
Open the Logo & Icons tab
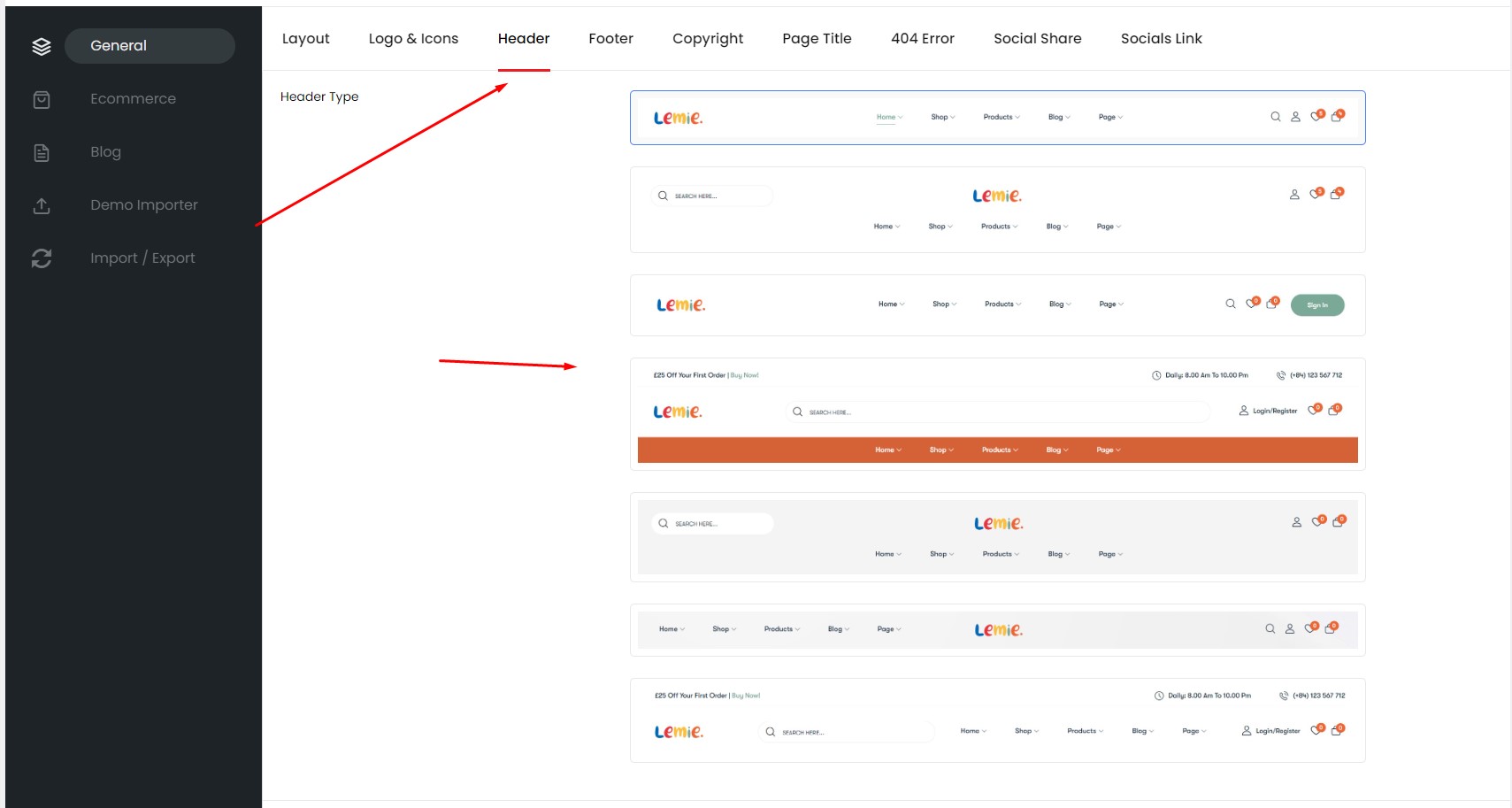[413, 39]
